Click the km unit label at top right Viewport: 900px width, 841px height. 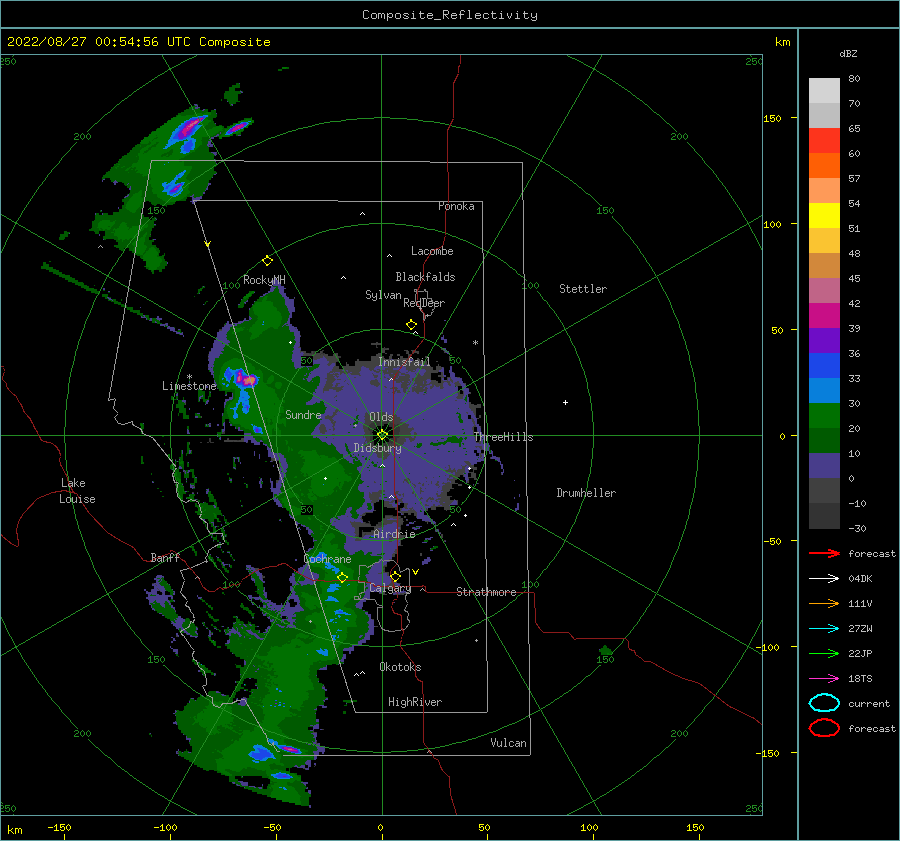click(x=782, y=42)
